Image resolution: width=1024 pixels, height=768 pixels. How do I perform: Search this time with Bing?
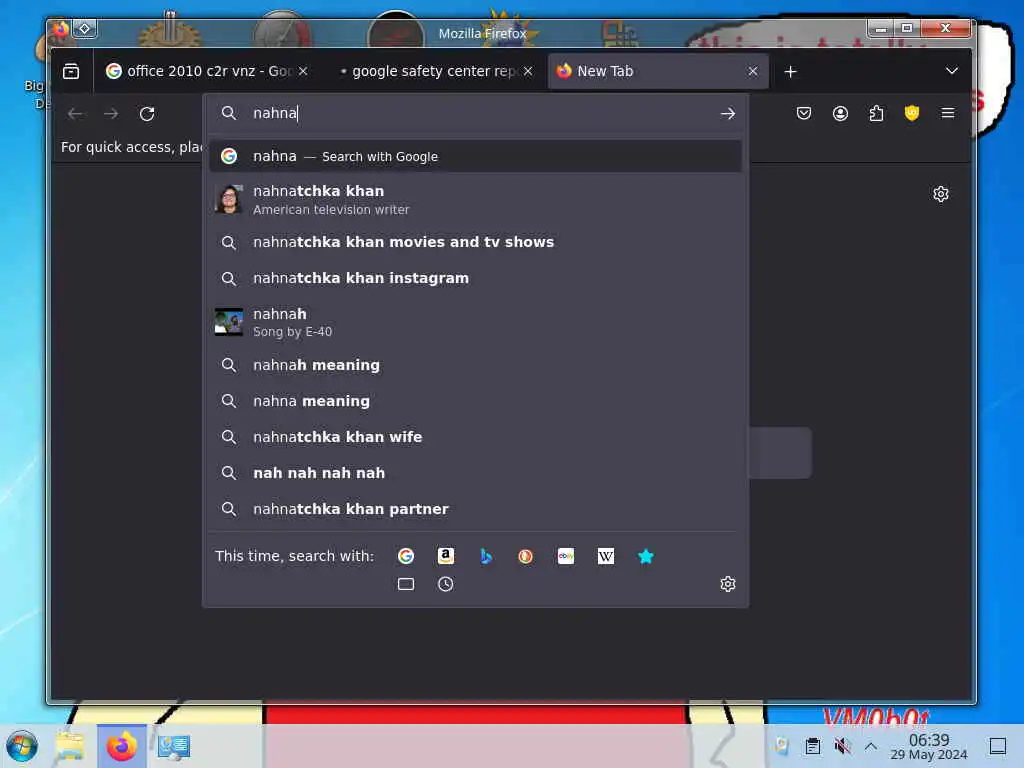[486, 556]
